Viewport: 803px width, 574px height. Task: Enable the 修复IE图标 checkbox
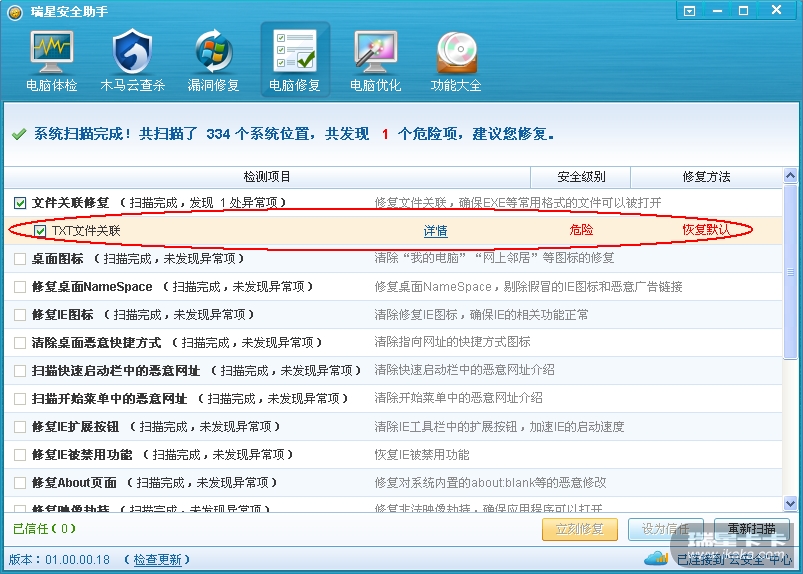click(x=20, y=315)
